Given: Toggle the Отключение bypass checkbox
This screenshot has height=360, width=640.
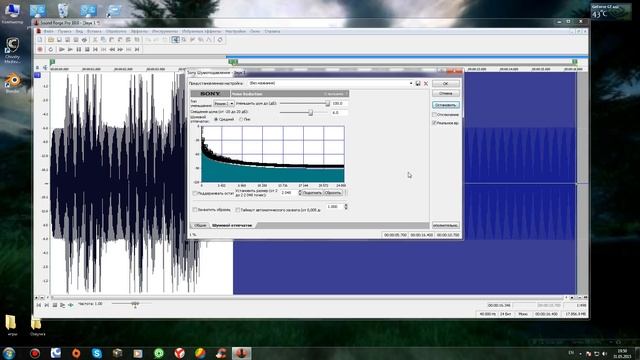Looking at the screenshot, I should (x=435, y=115).
